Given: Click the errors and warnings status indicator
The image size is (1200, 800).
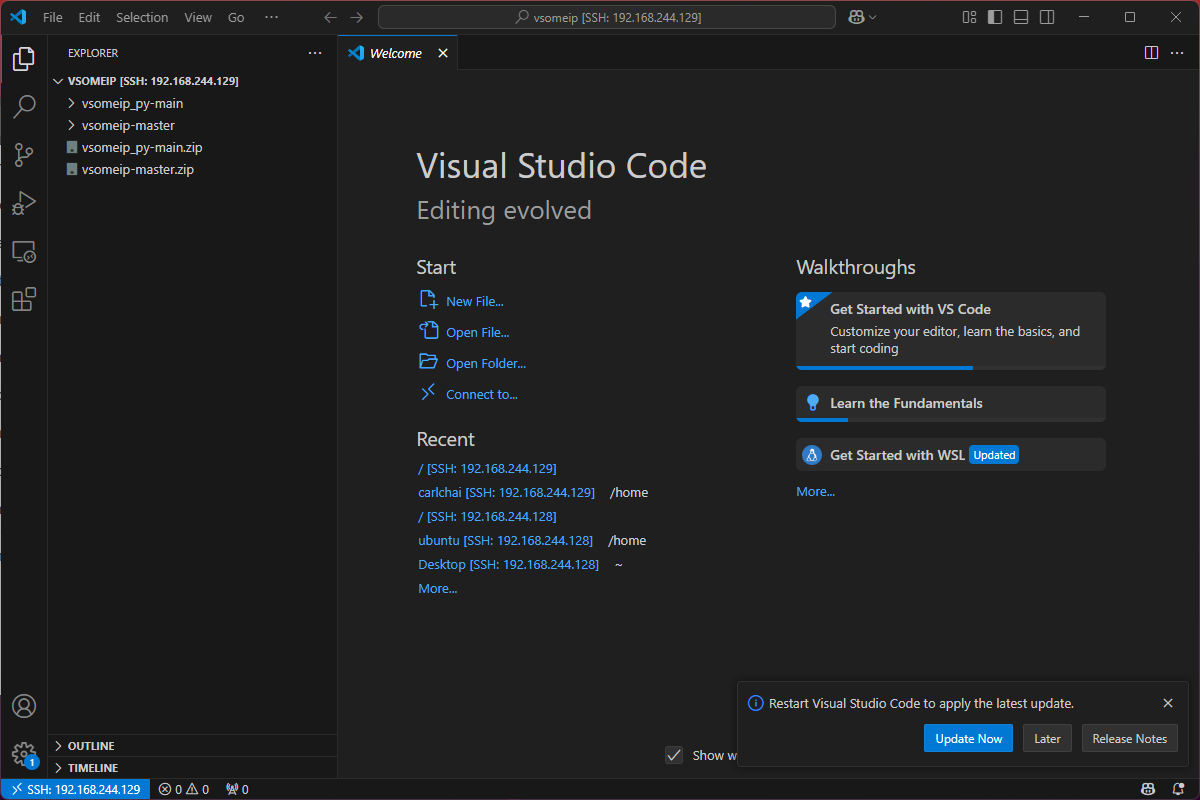Looking at the screenshot, I should [183, 789].
